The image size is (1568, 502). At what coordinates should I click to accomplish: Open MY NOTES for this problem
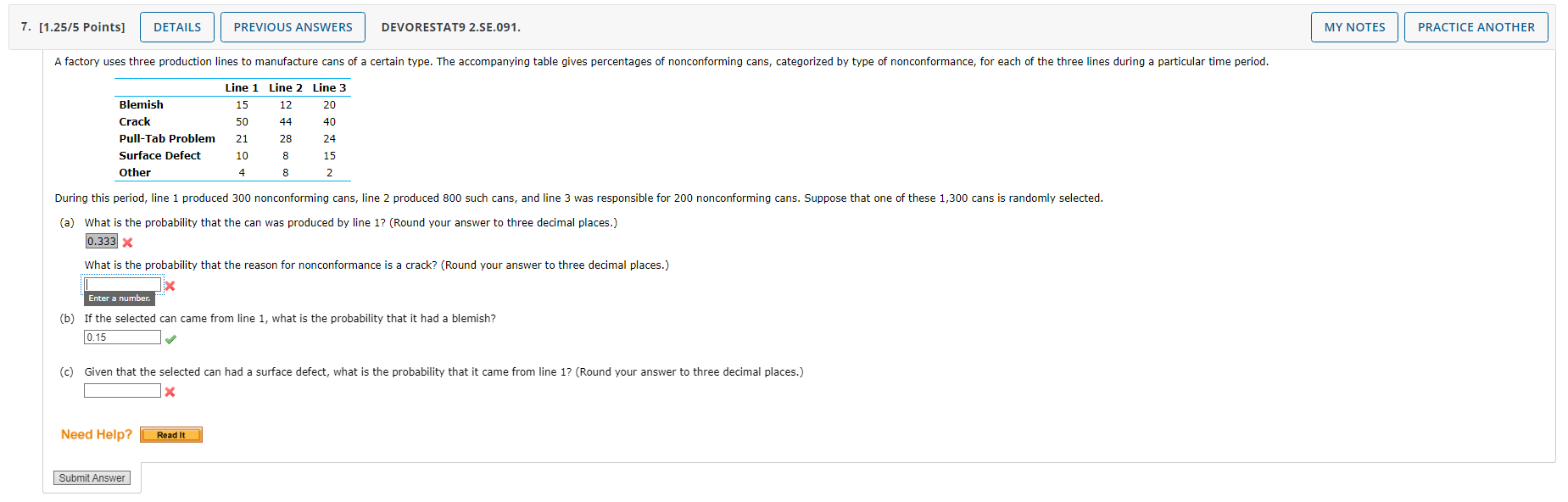click(1354, 26)
